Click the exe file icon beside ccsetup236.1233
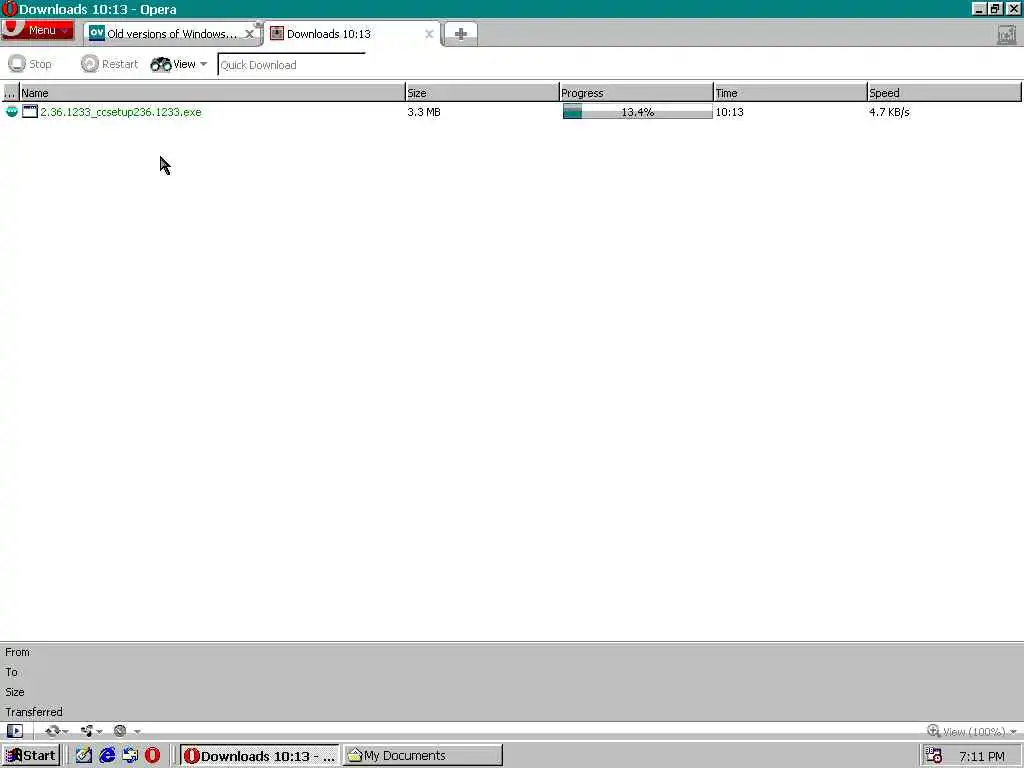 click(x=30, y=112)
